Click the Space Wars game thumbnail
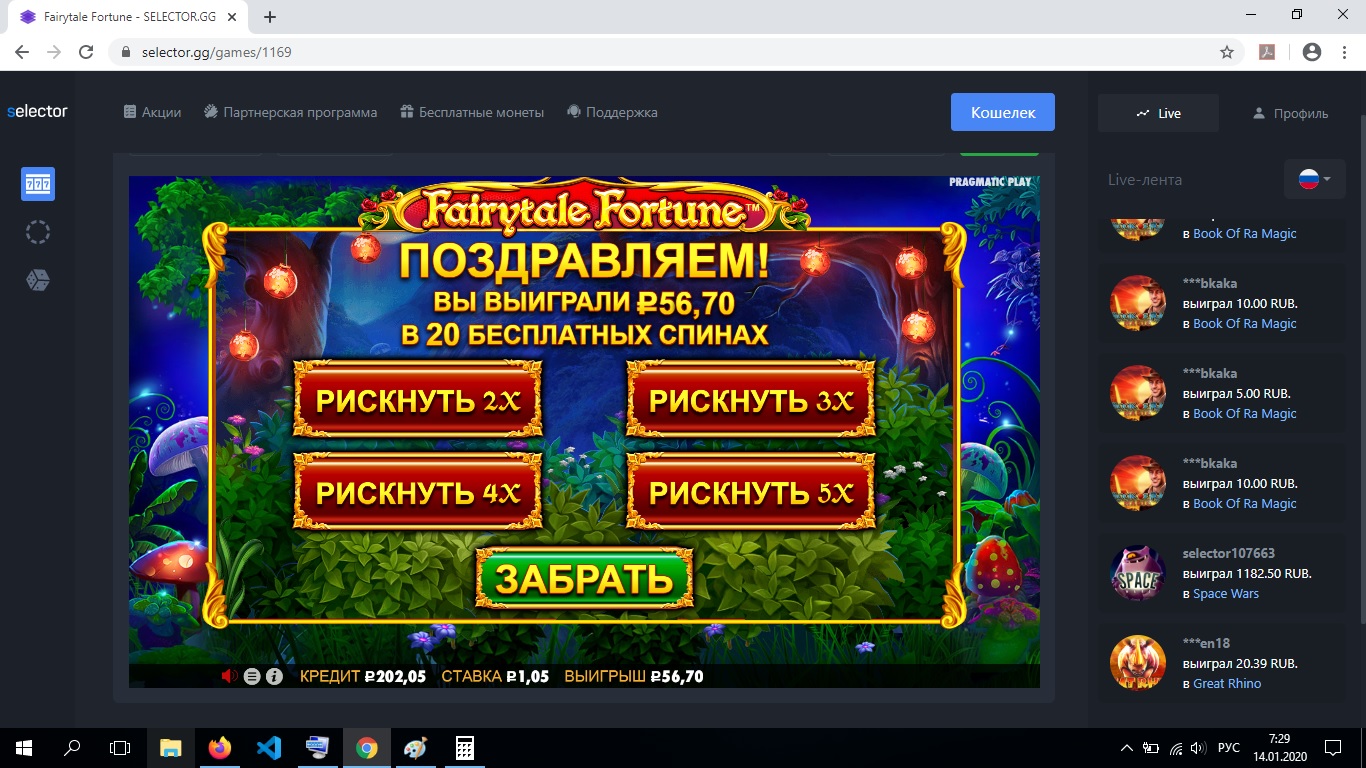The height and width of the screenshot is (768, 1366). [x=1138, y=573]
